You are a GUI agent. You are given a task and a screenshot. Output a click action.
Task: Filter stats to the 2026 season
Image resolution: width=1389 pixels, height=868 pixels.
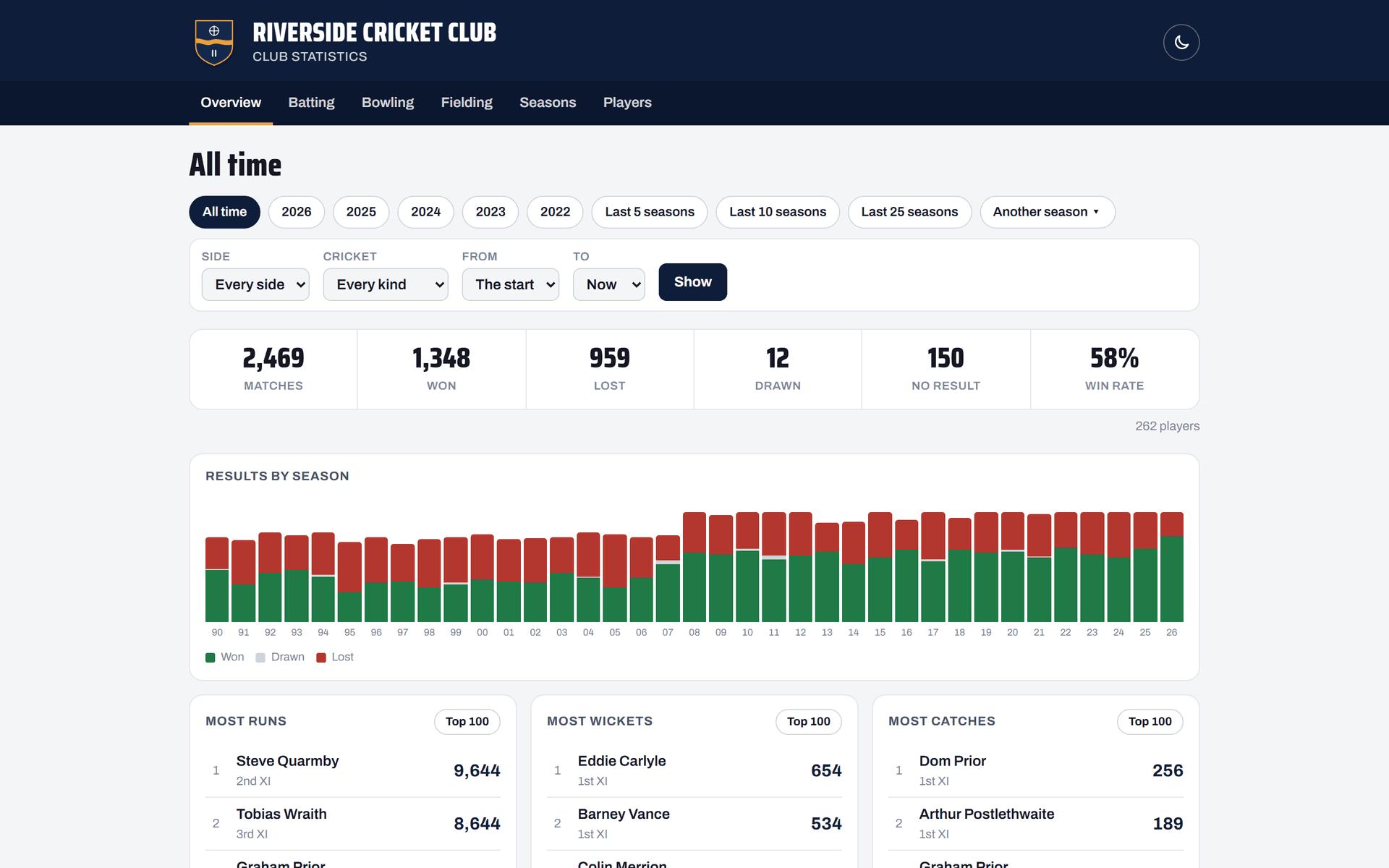coord(297,212)
